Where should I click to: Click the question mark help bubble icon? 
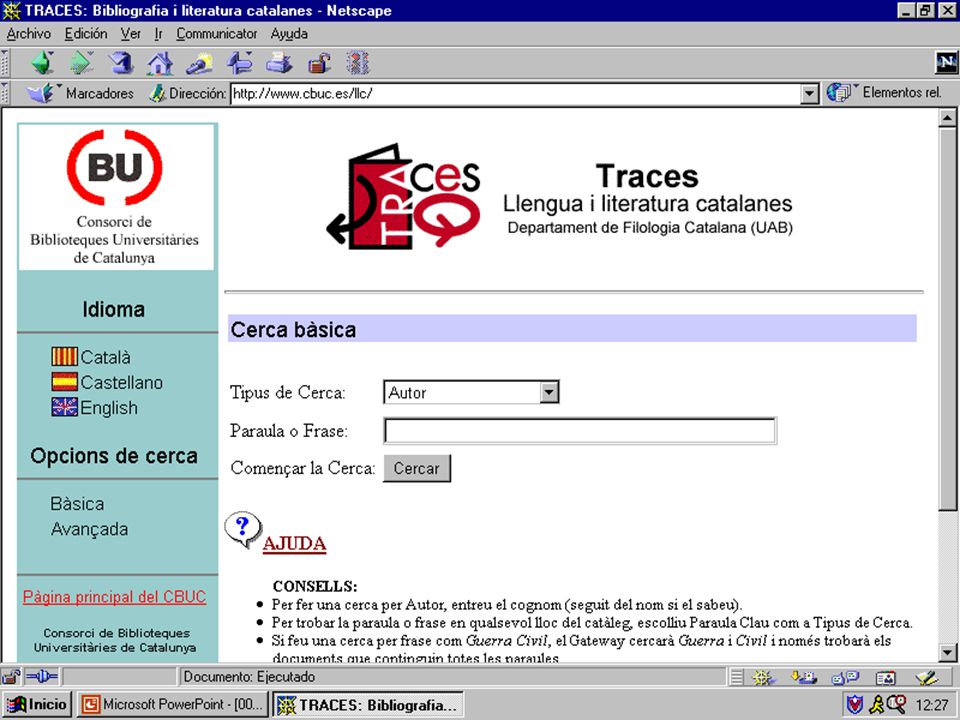pos(243,529)
